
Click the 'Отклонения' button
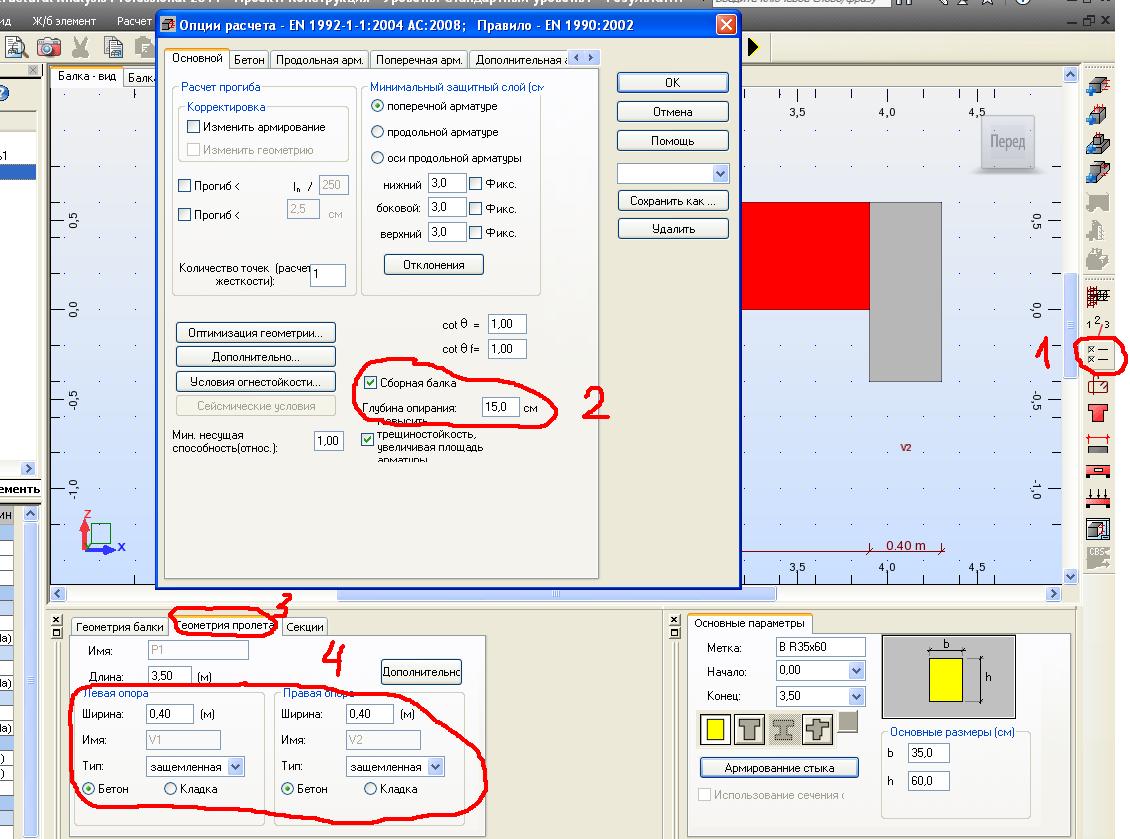pos(433,265)
